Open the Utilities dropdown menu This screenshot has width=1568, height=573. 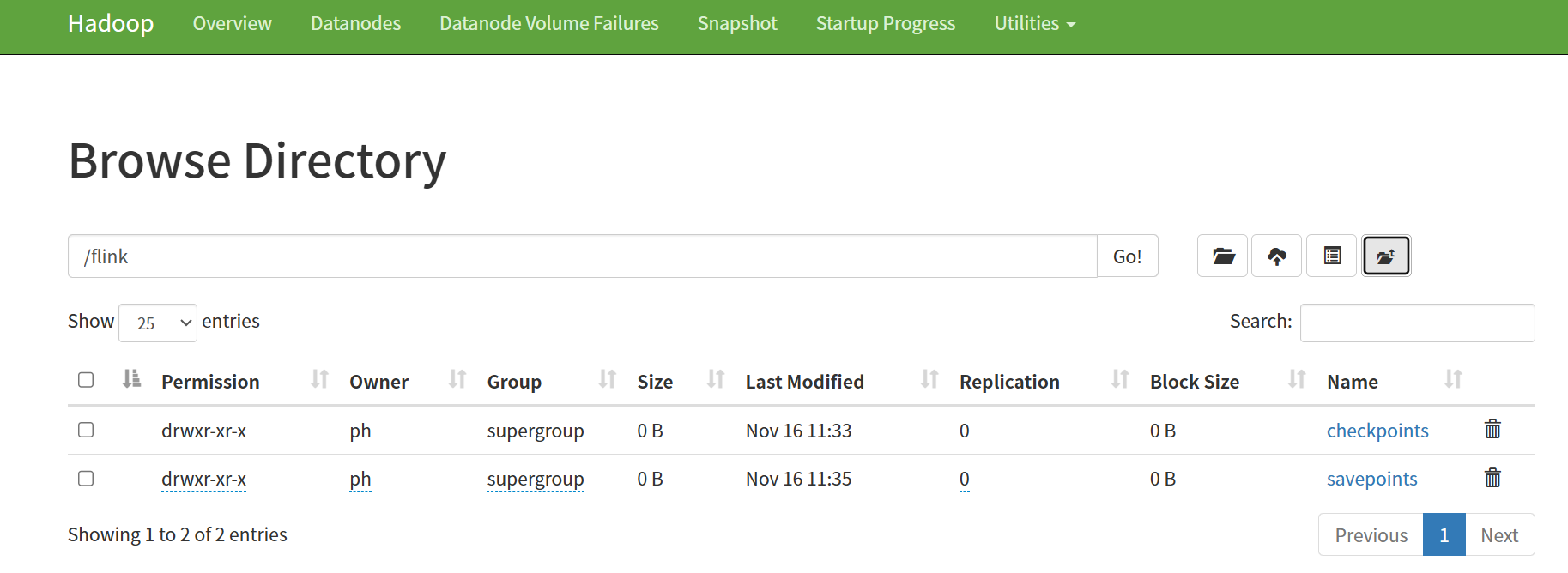coord(1034,24)
